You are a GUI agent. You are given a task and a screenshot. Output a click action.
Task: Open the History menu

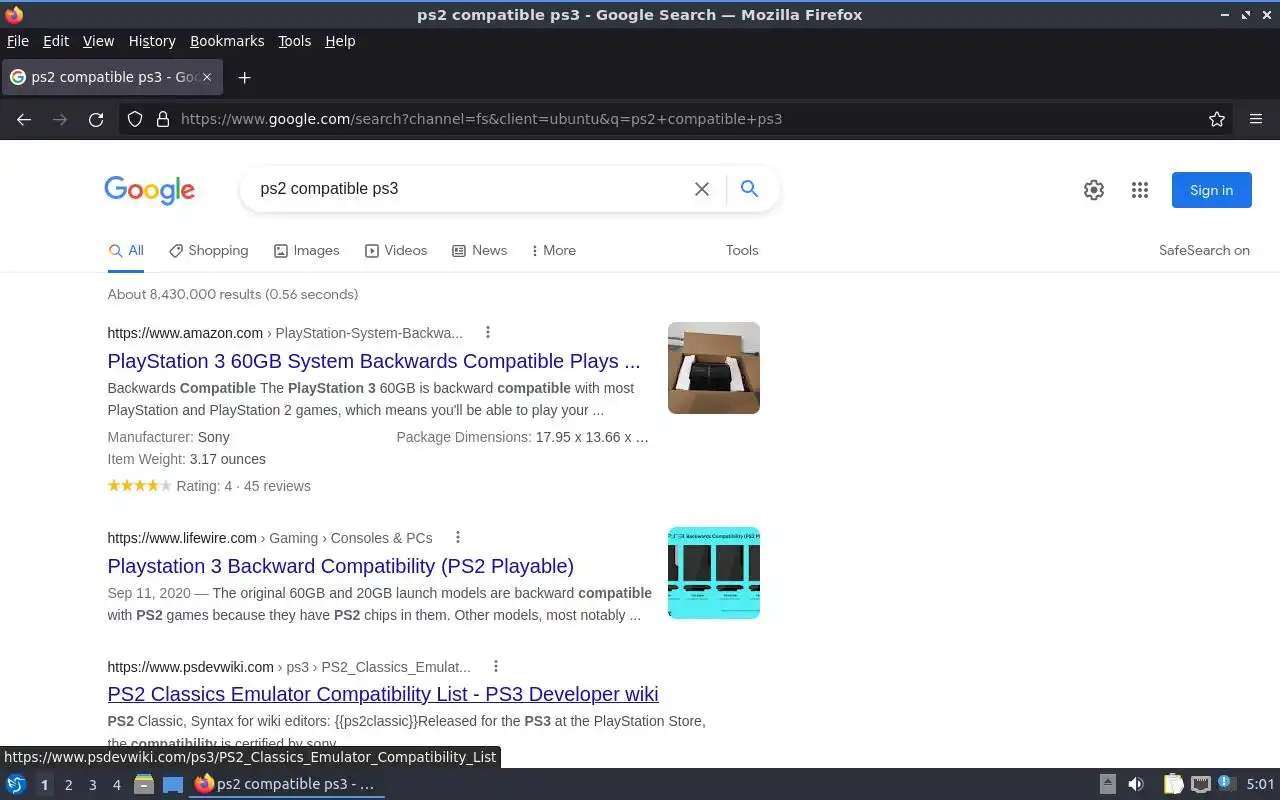(x=152, y=41)
